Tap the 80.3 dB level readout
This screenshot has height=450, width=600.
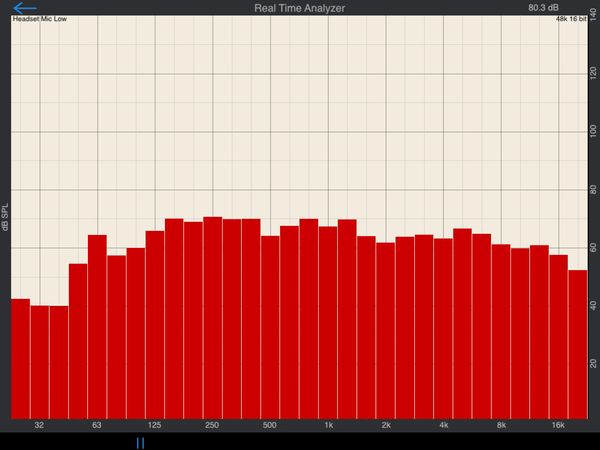tap(543, 8)
